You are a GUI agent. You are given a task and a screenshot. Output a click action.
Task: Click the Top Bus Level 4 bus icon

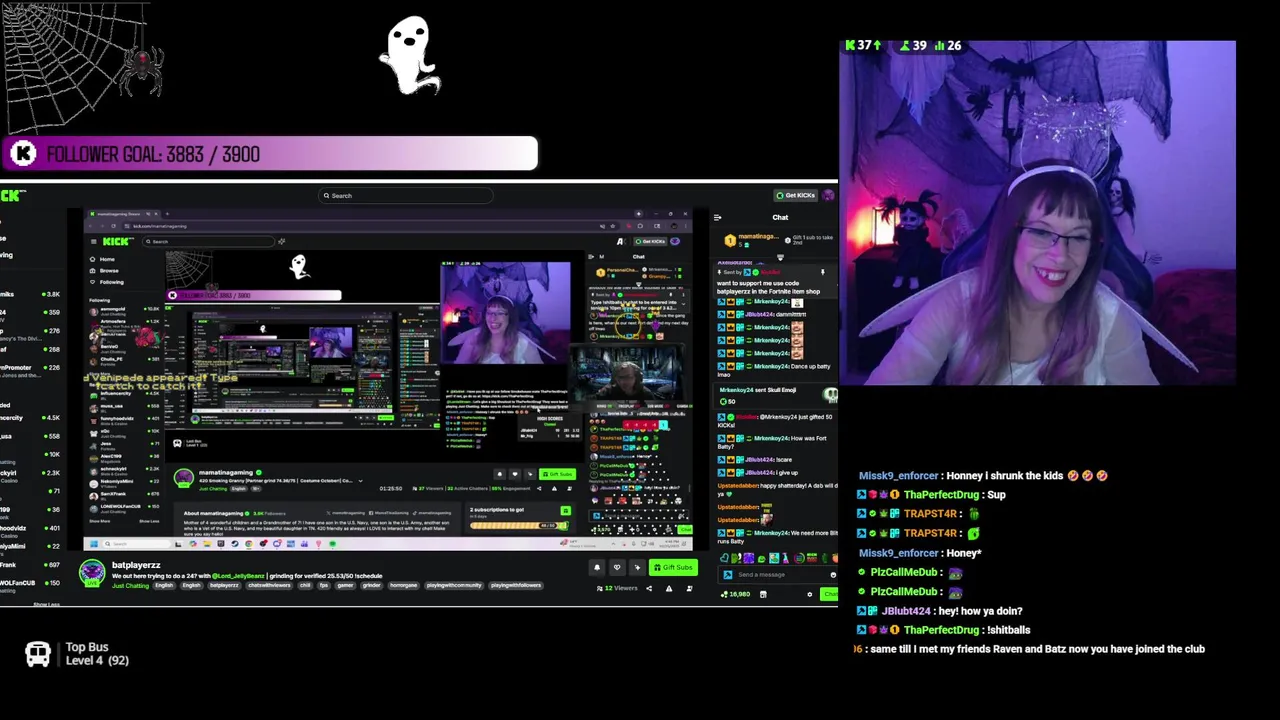(38, 654)
